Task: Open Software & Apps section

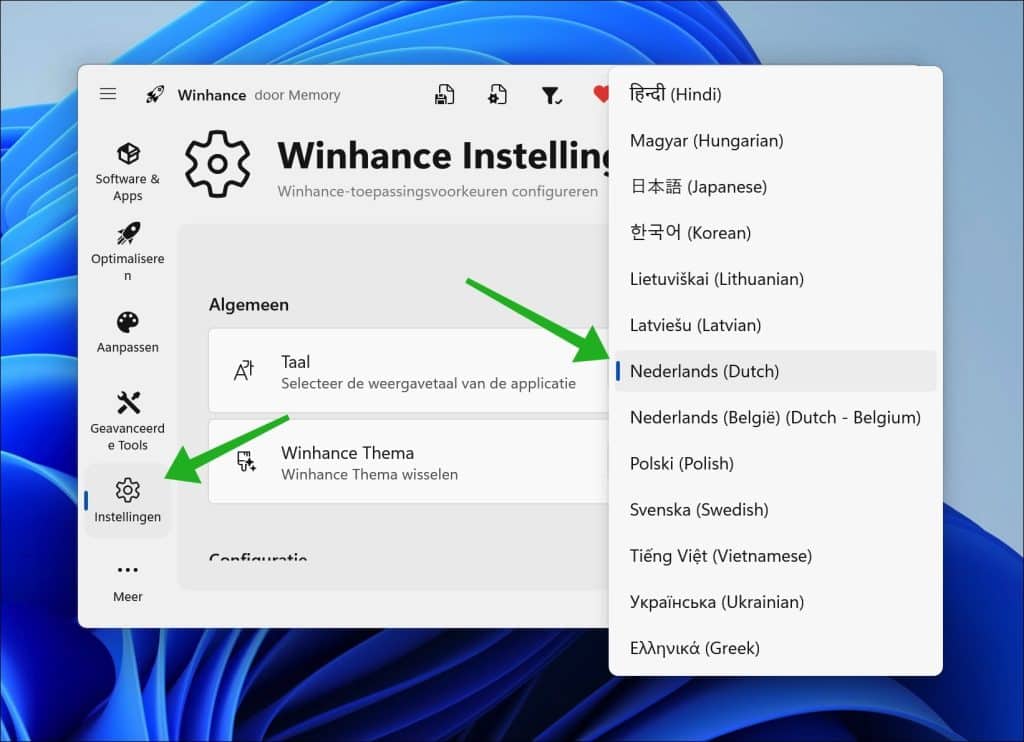Action: [127, 172]
